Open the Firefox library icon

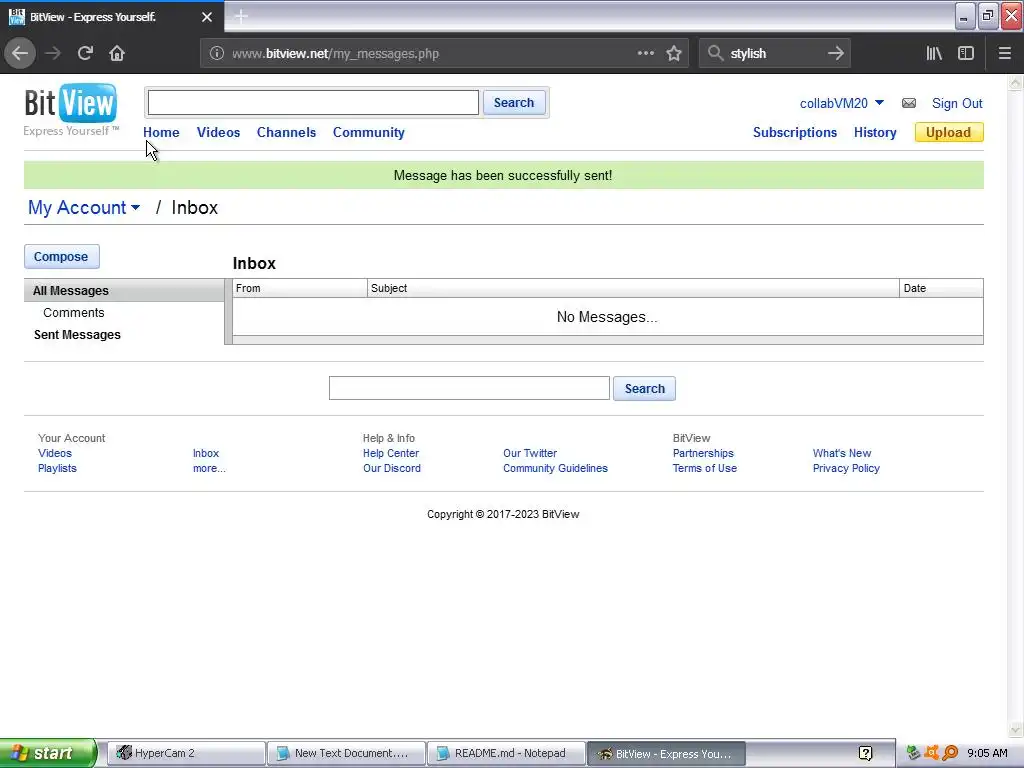tap(934, 54)
